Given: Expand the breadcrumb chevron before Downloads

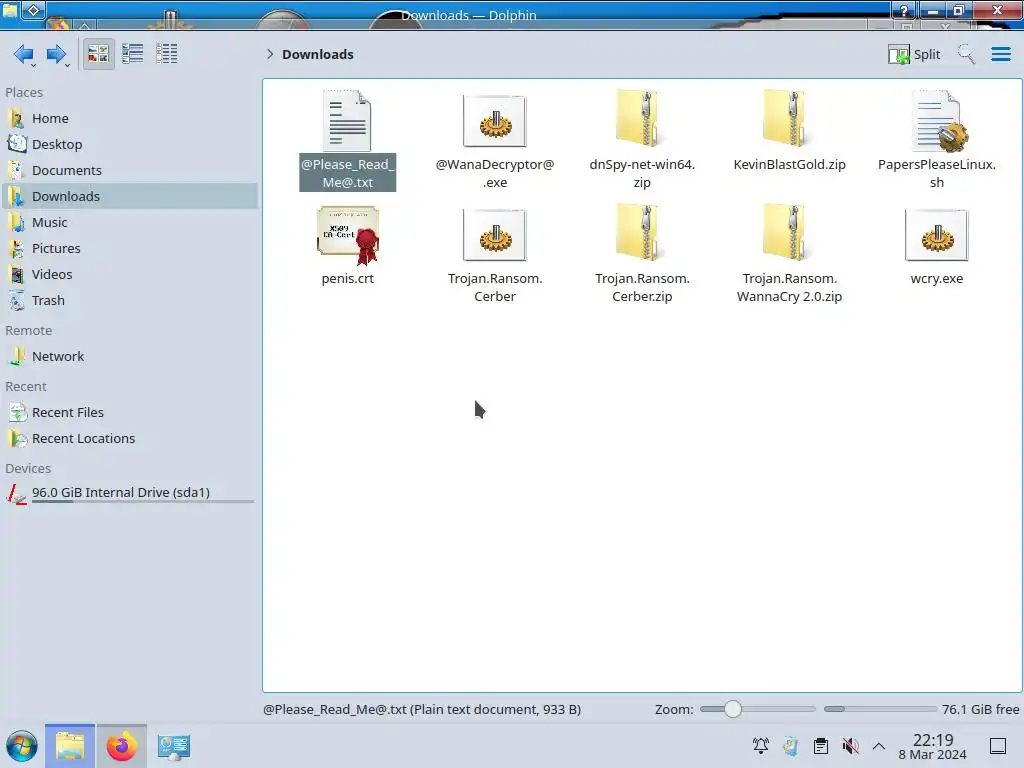Looking at the screenshot, I should pyautogui.click(x=270, y=54).
